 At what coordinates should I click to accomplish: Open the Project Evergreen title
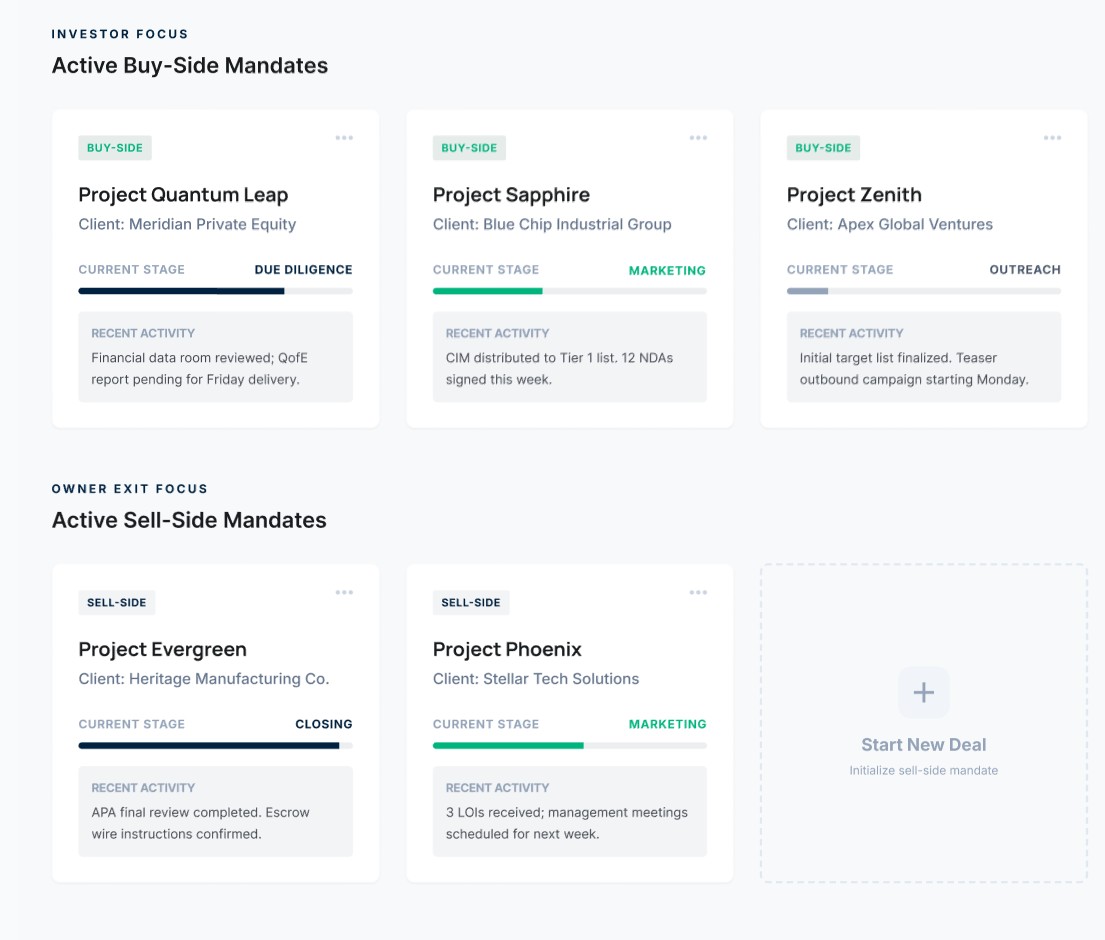click(162, 650)
